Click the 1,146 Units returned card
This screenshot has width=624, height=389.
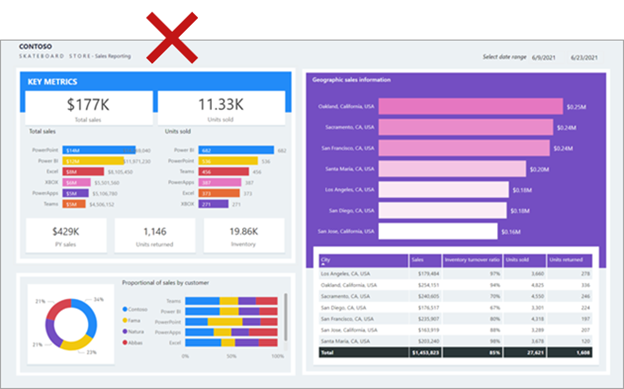[155, 236]
